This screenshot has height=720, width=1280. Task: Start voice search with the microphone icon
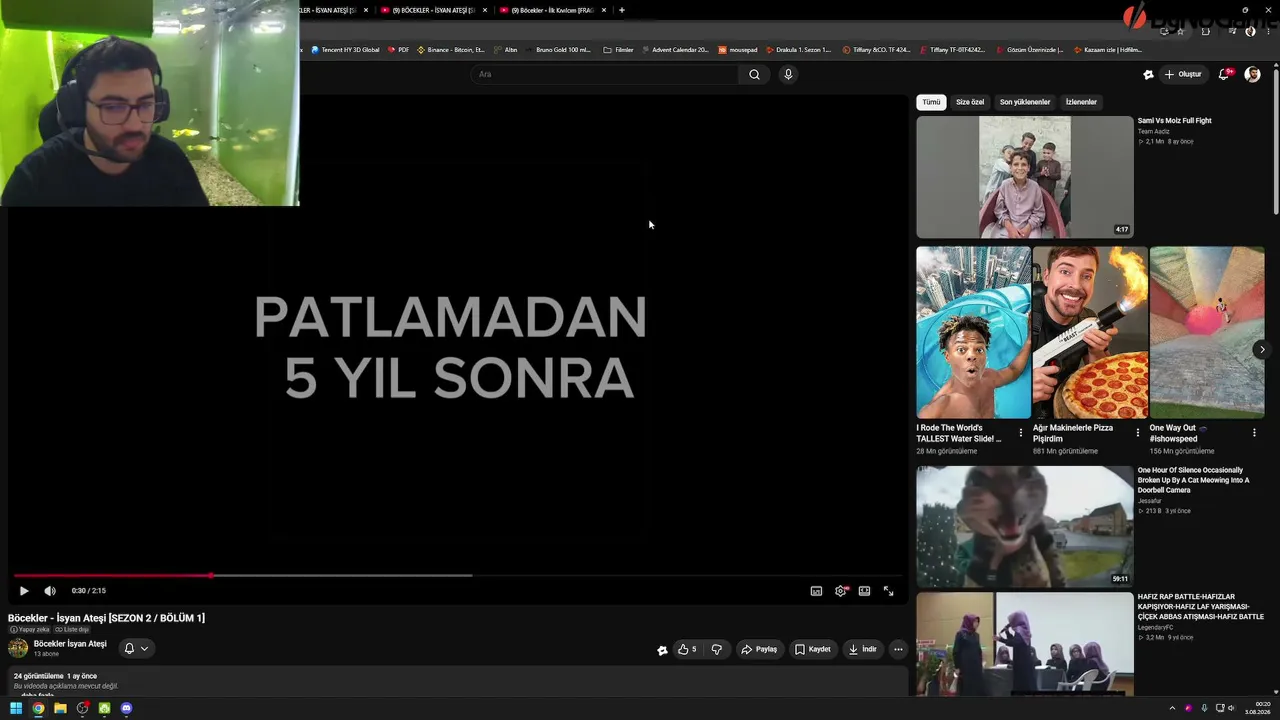point(788,74)
